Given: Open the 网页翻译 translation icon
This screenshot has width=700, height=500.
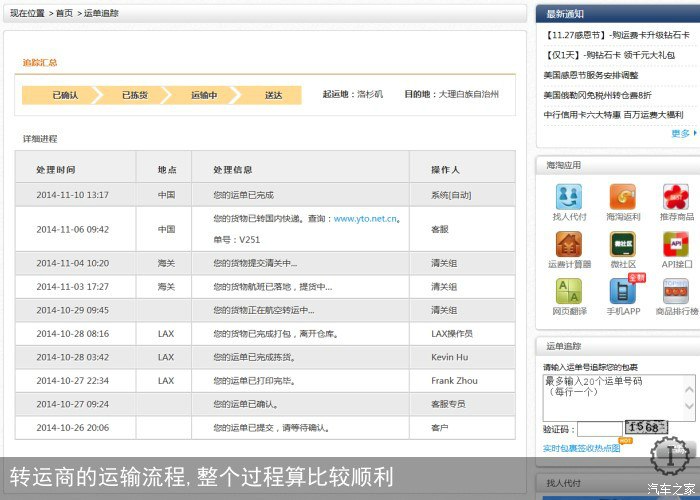Looking at the screenshot, I should (x=569, y=291).
